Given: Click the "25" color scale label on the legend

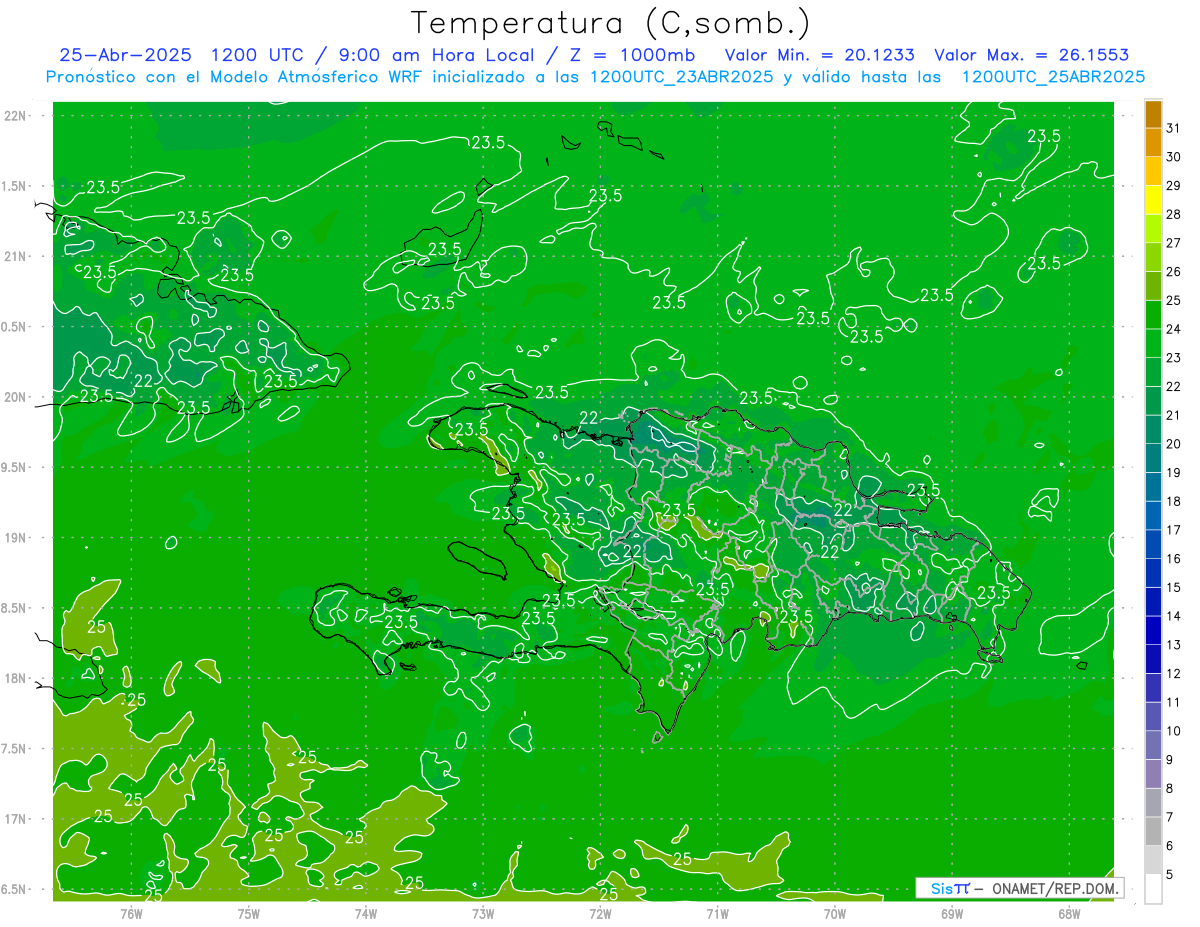Looking at the screenshot, I should coord(1173,300).
